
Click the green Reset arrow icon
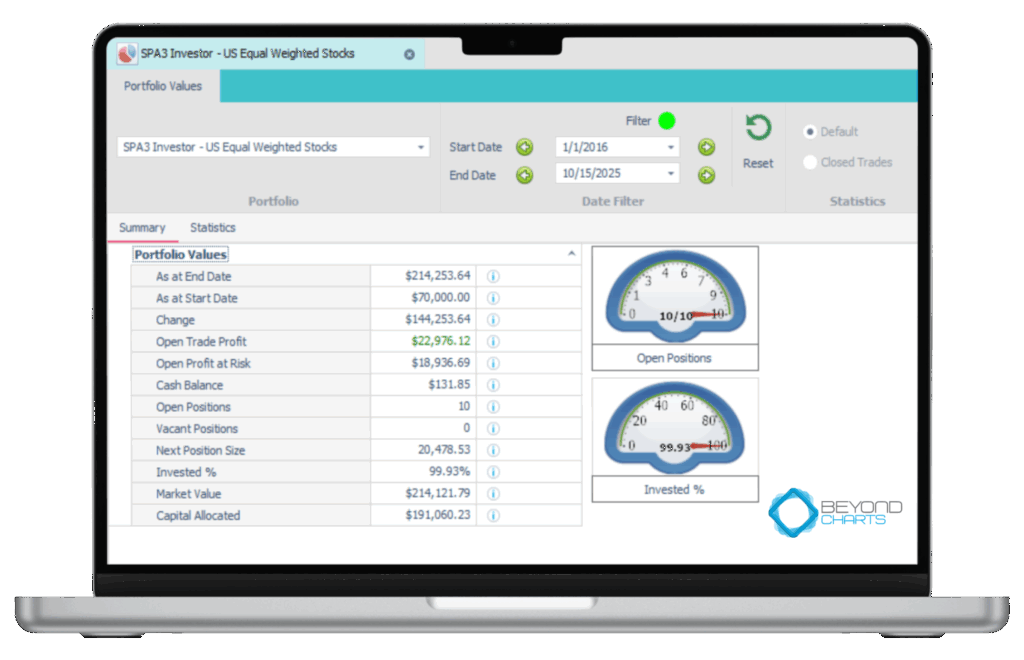(758, 128)
